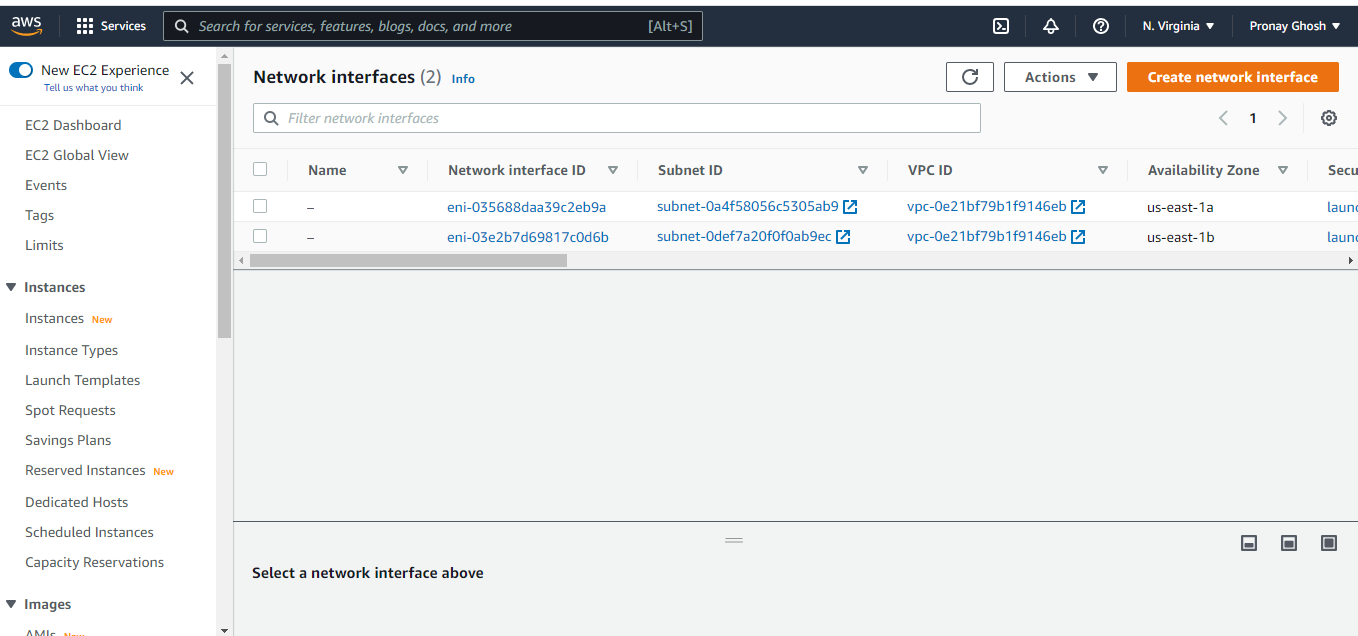
Task: Open Reserved Instances in sidebar
Action: point(85,470)
